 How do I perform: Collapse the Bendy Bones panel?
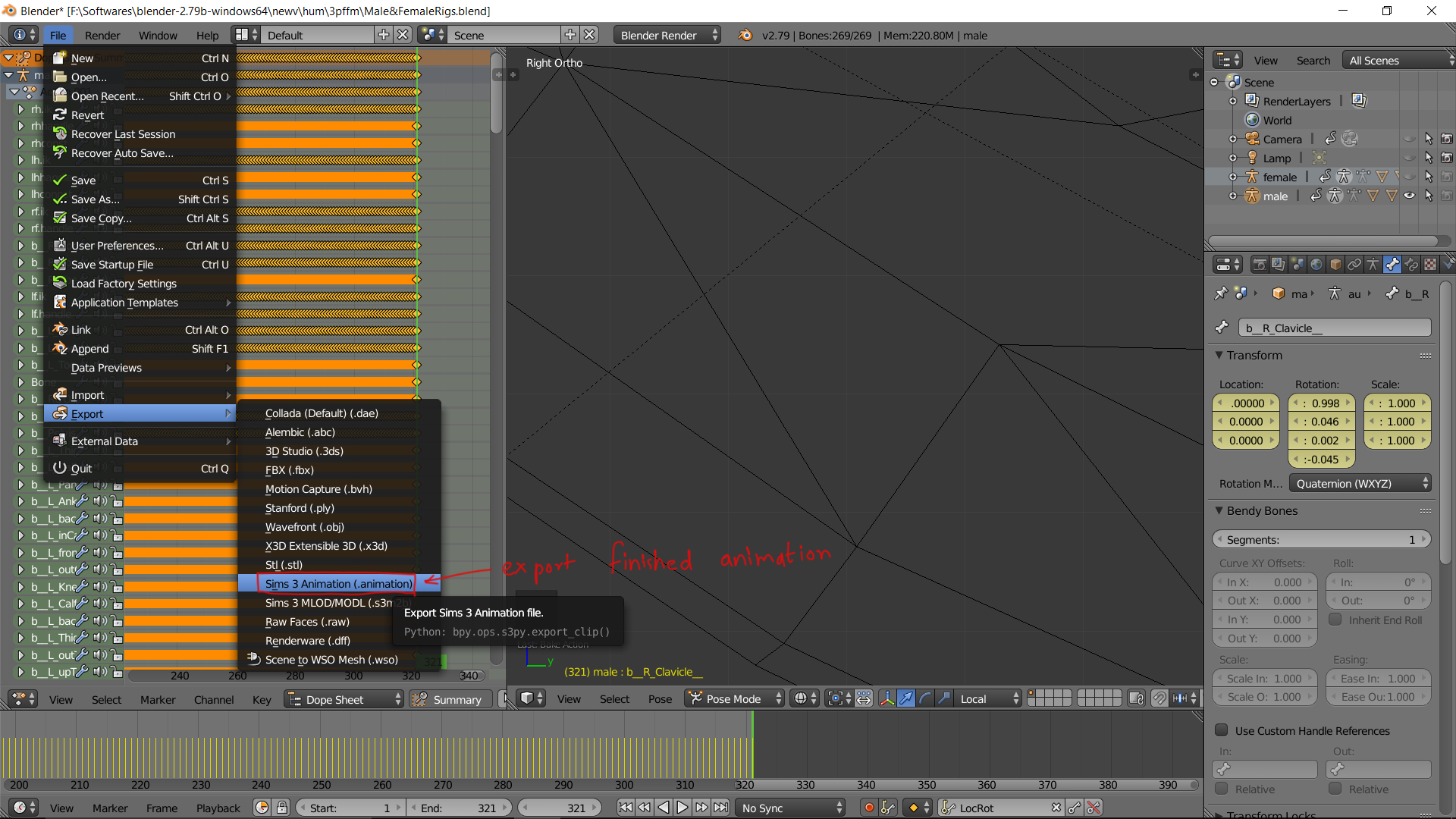[x=1219, y=511]
